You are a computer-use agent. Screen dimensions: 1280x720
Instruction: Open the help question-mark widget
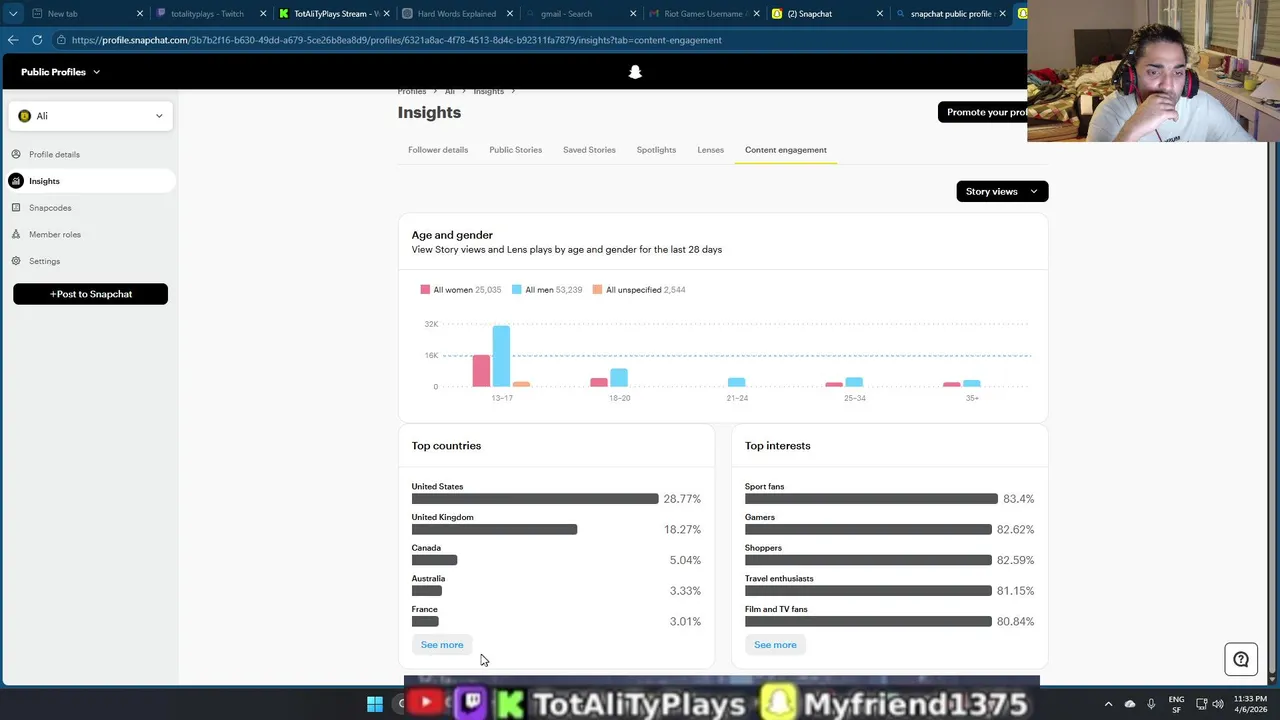click(x=1241, y=659)
